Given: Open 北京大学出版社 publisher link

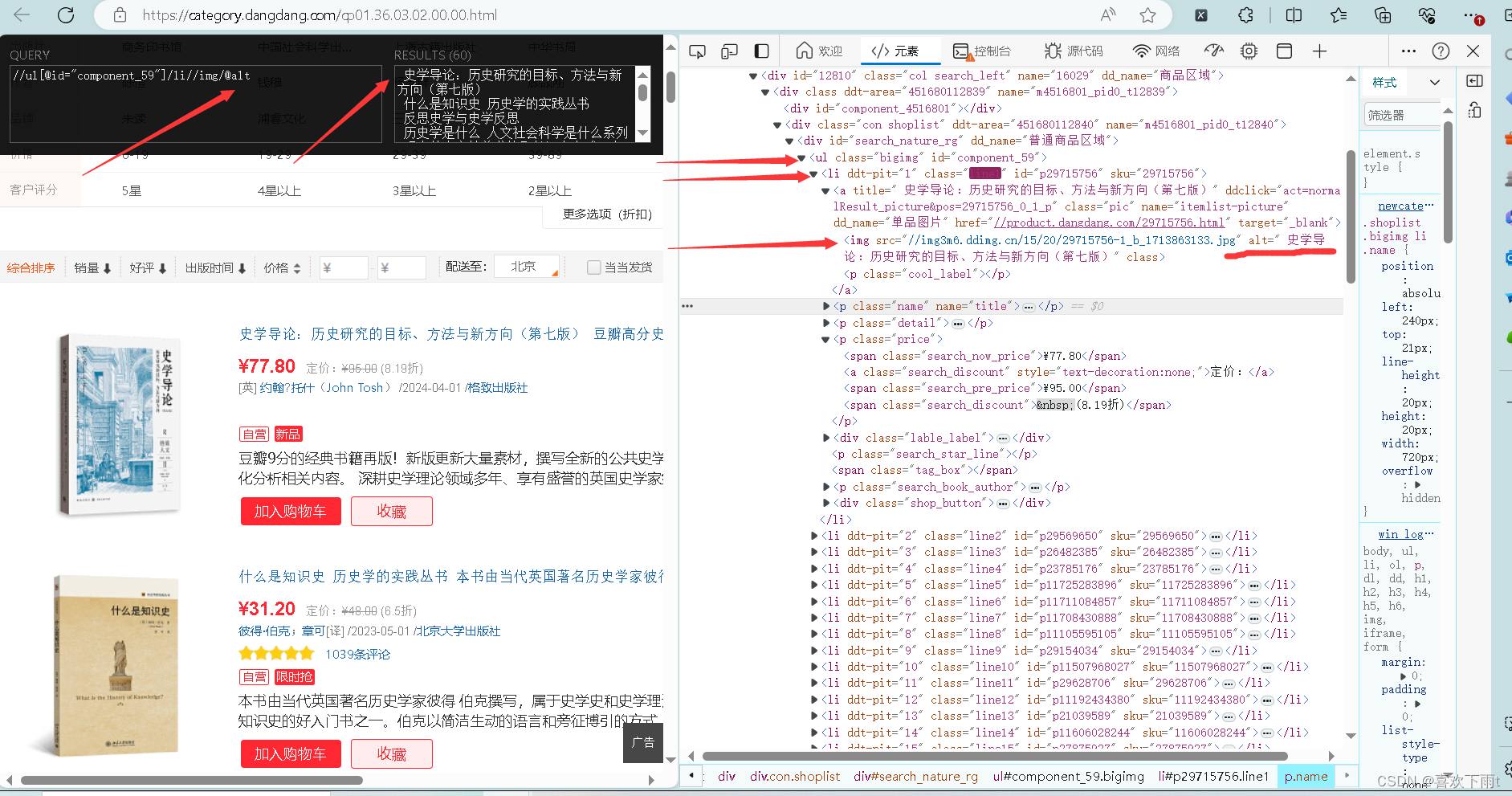Looking at the screenshot, I should click(458, 631).
